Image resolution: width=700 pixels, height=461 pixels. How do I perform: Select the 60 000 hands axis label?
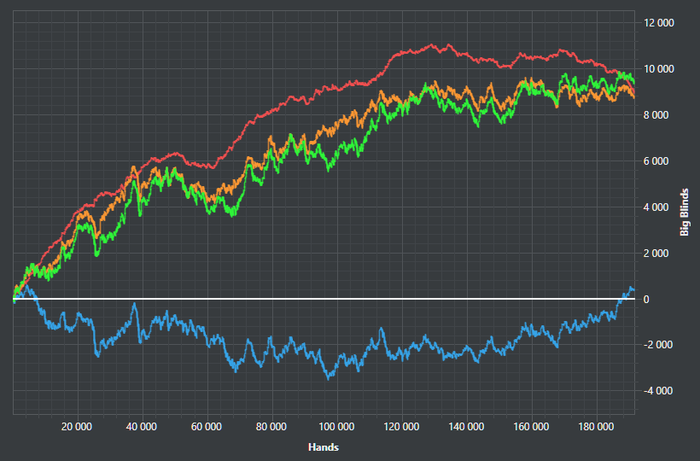pyautogui.click(x=206, y=427)
